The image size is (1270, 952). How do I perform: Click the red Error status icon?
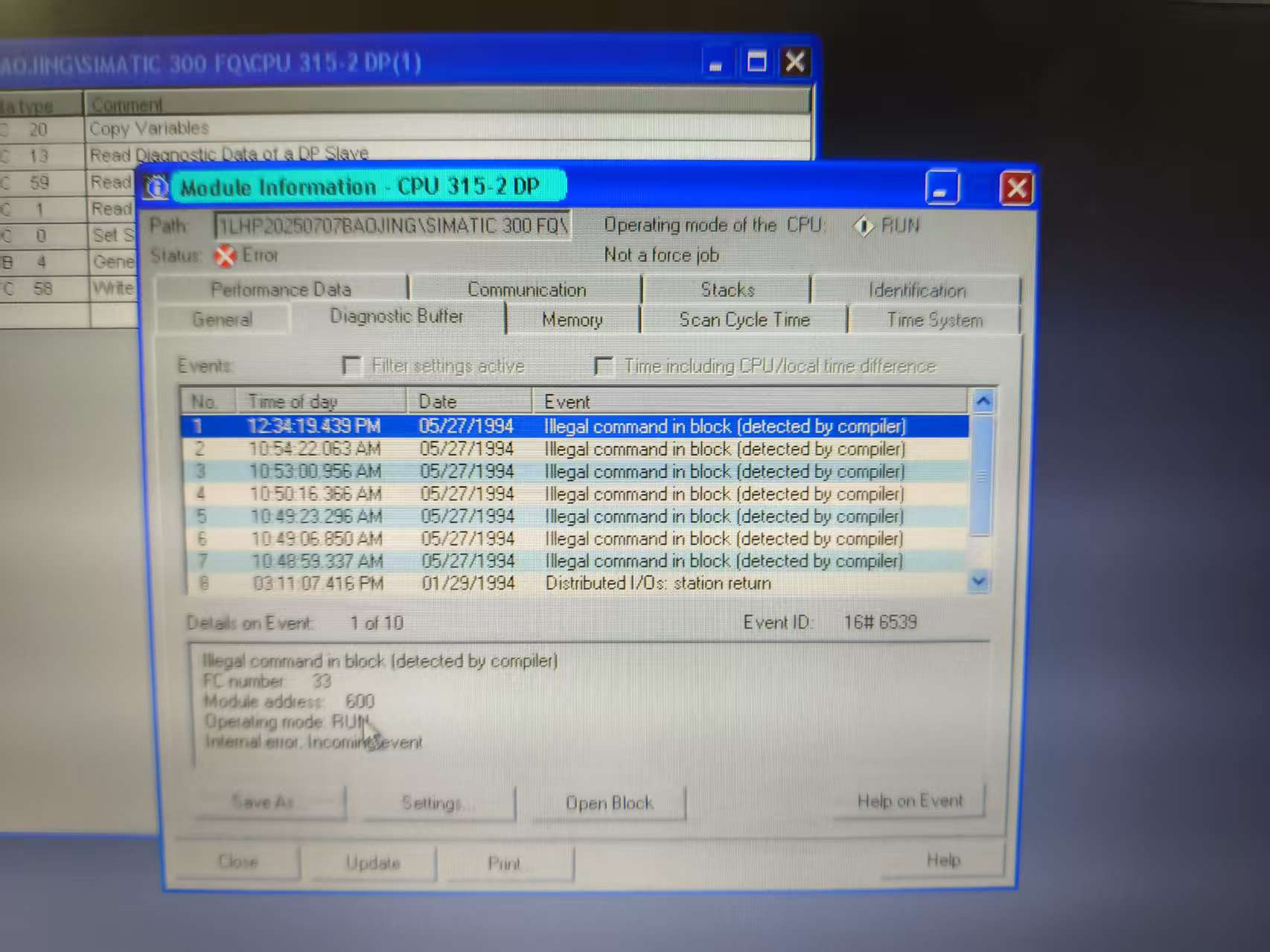pyautogui.click(x=225, y=256)
